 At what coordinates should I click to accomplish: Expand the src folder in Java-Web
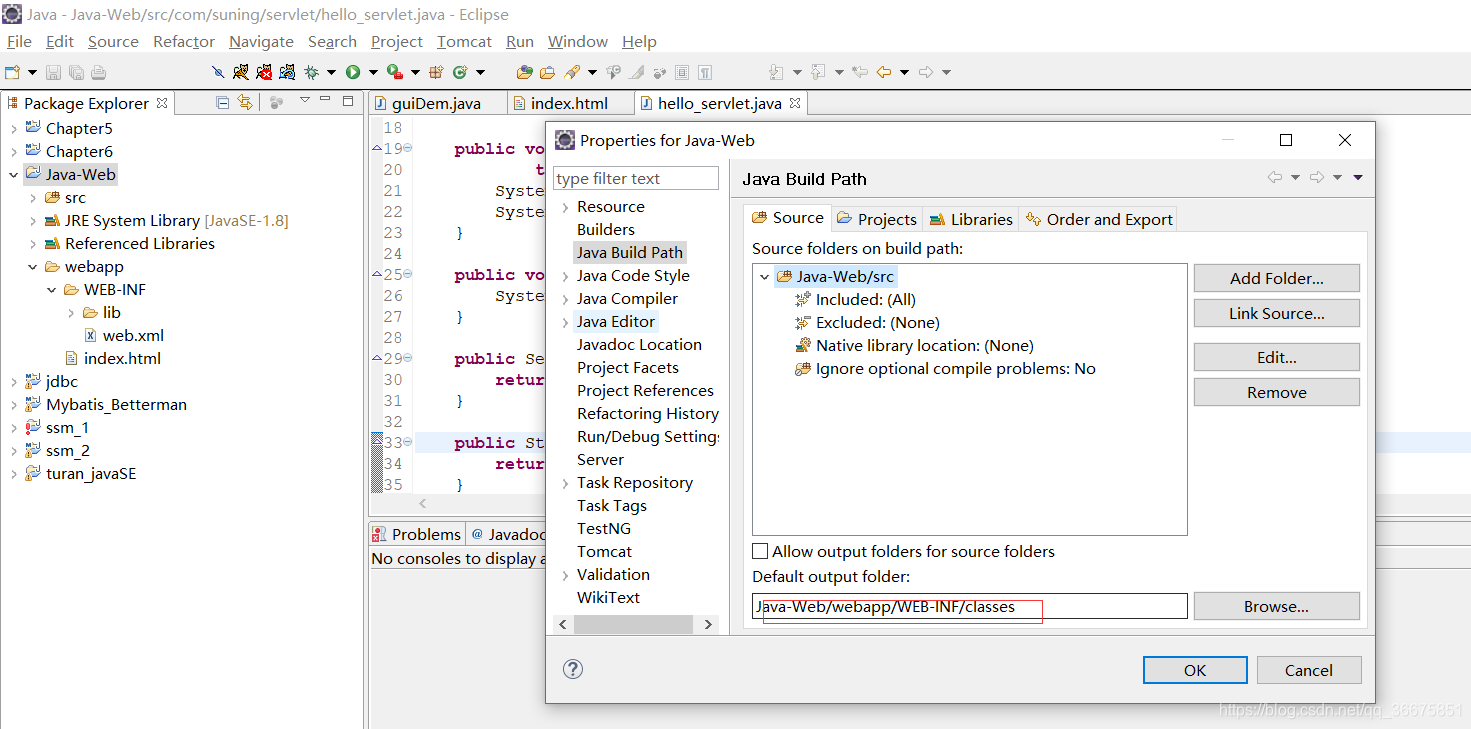(x=33, y=197)
